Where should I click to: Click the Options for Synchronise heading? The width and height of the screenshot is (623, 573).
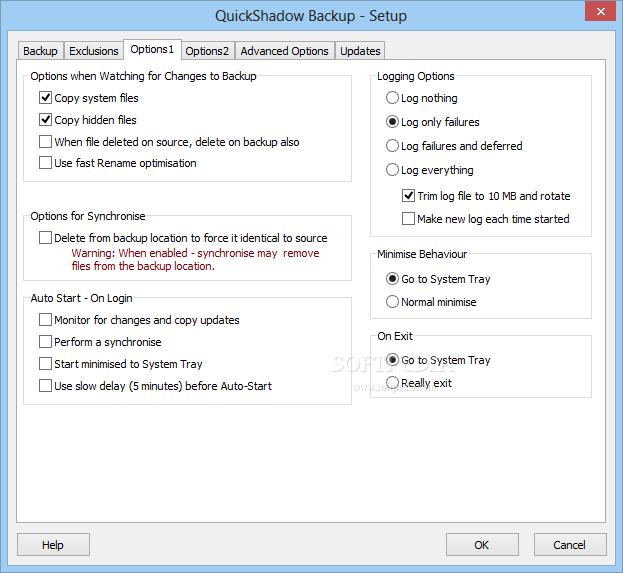tap(88, 216)
